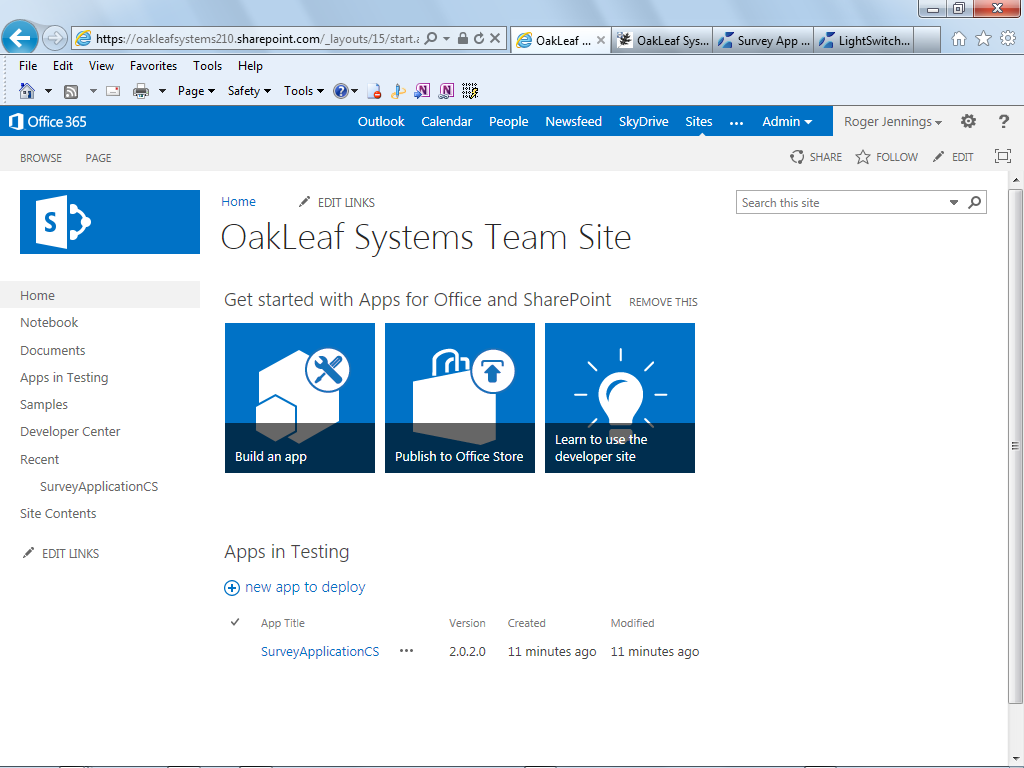This screenshot has width=1024, height=768.
Task: Click the browser Forward arrow button
Action: coord(55,39)
